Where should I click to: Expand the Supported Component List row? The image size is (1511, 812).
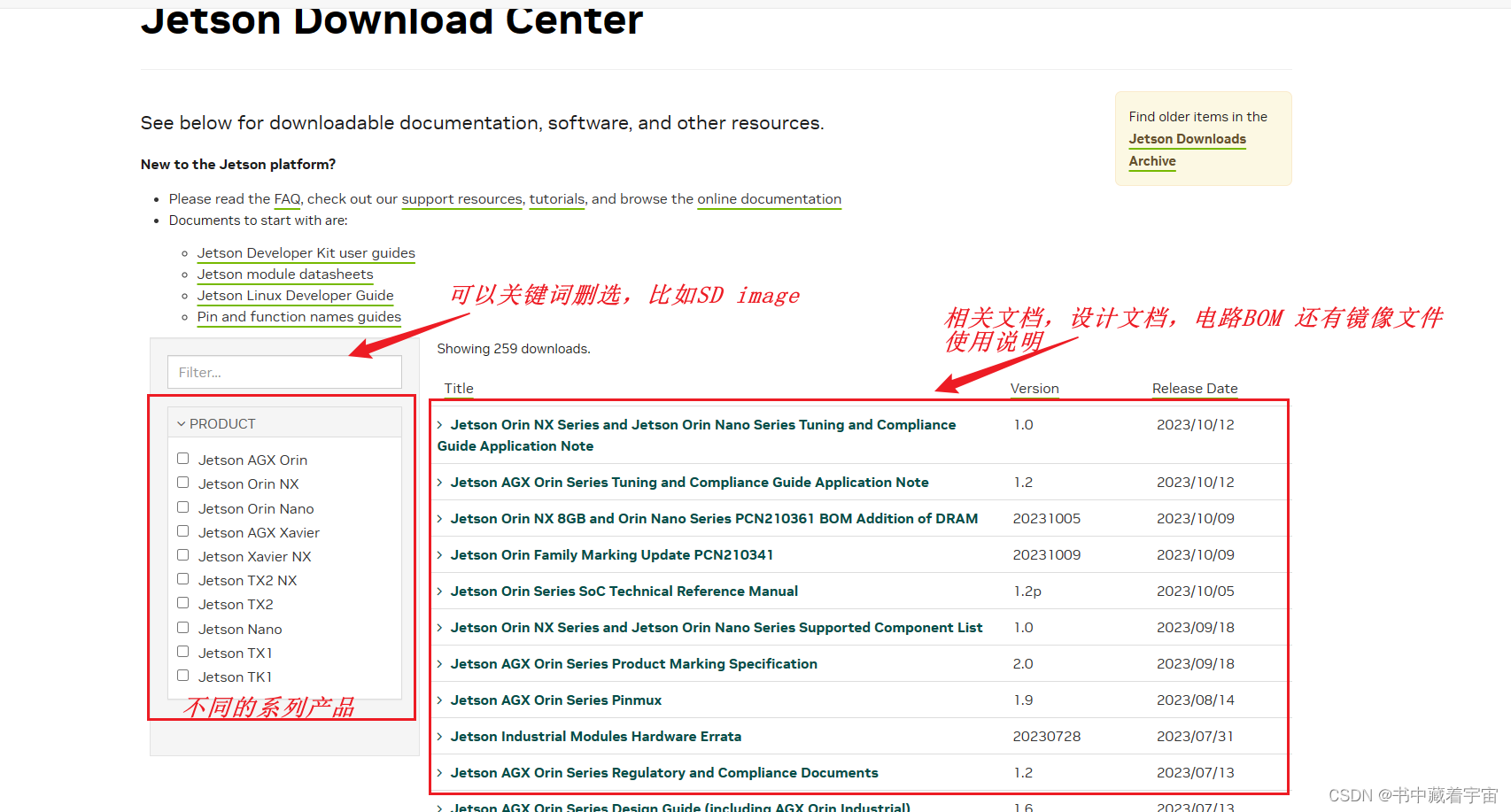click(440, 628)
